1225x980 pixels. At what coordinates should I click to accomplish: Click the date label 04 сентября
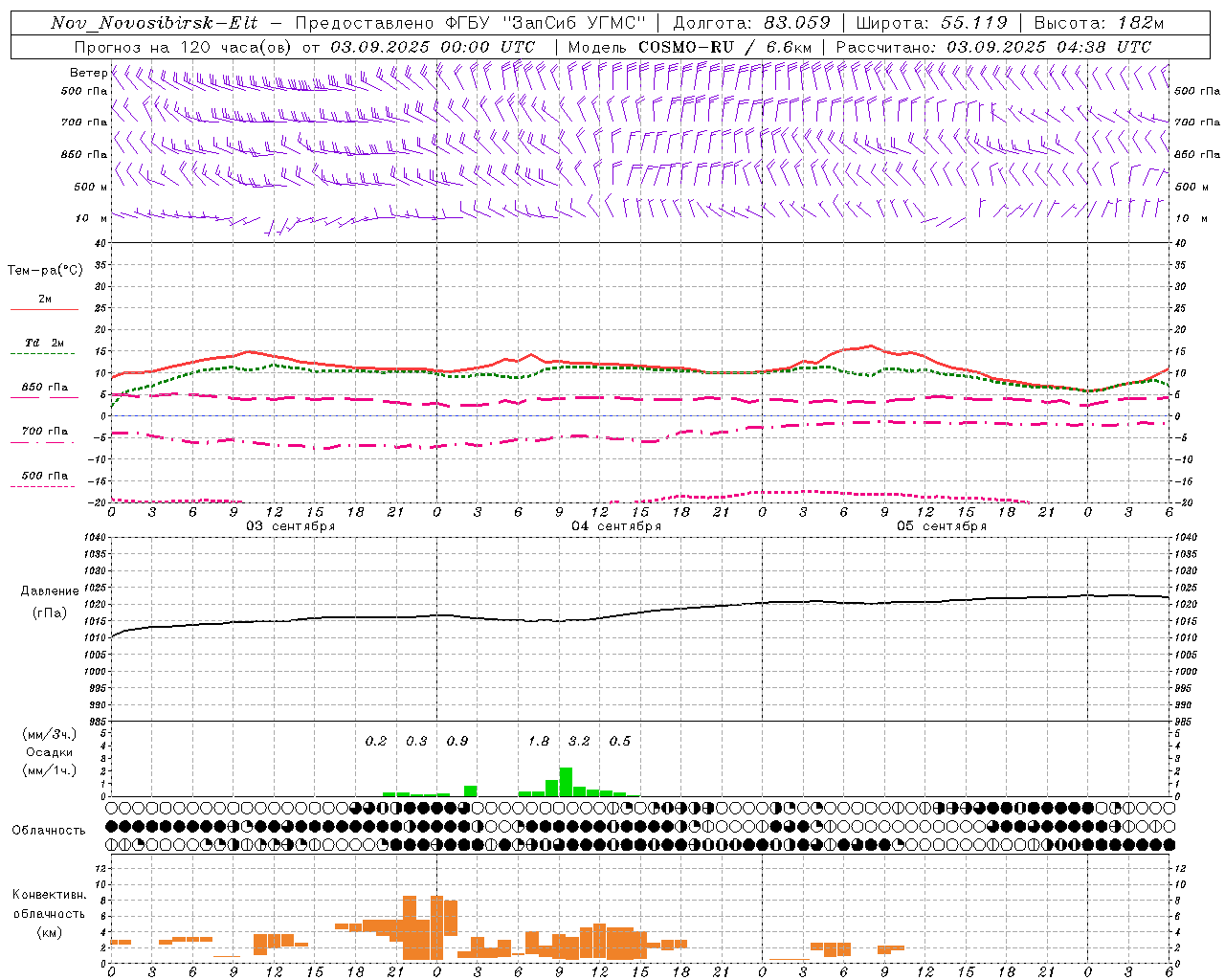(x=616, y=526)
